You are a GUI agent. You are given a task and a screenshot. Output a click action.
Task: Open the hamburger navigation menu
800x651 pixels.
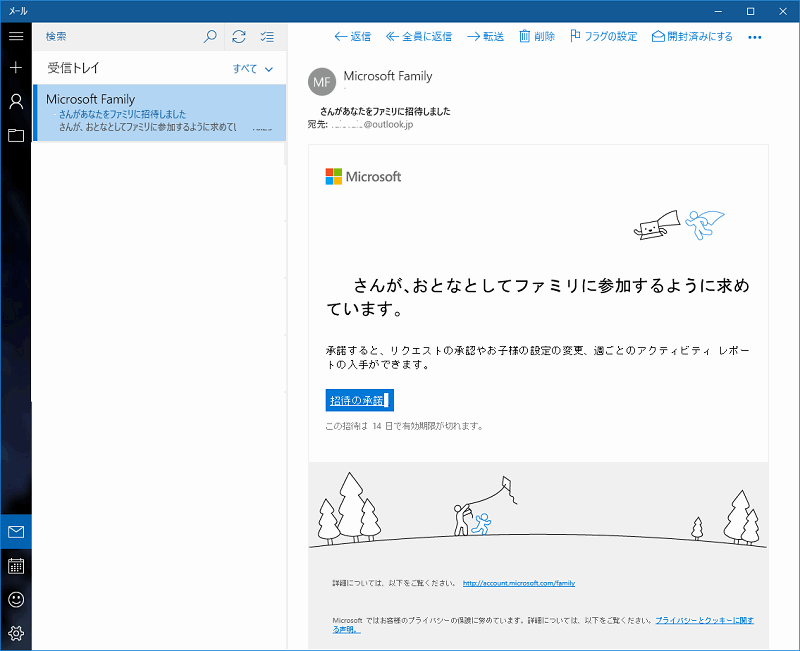[x=16, y=36]
